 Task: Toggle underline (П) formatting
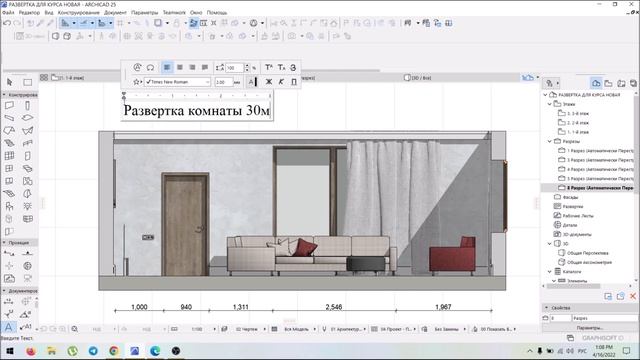294,82
